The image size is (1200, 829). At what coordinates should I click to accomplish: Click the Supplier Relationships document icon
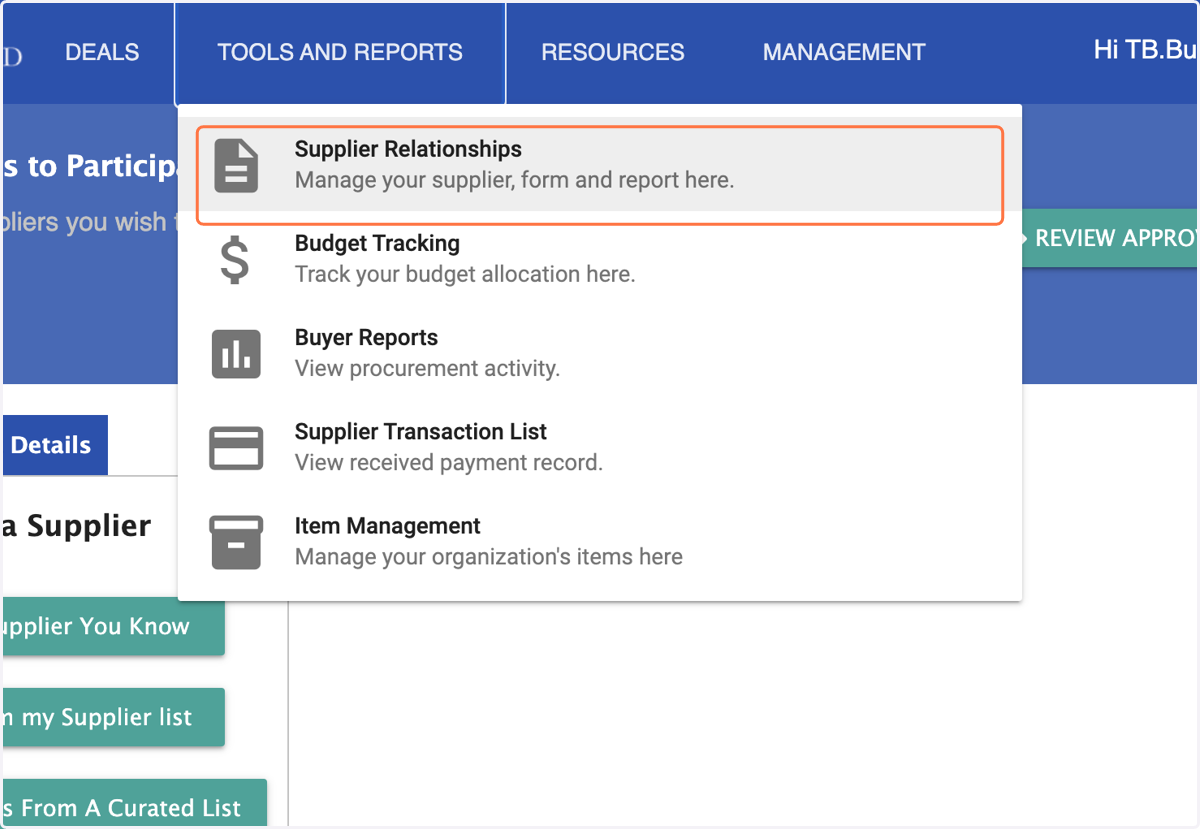(x=236, y=166)
